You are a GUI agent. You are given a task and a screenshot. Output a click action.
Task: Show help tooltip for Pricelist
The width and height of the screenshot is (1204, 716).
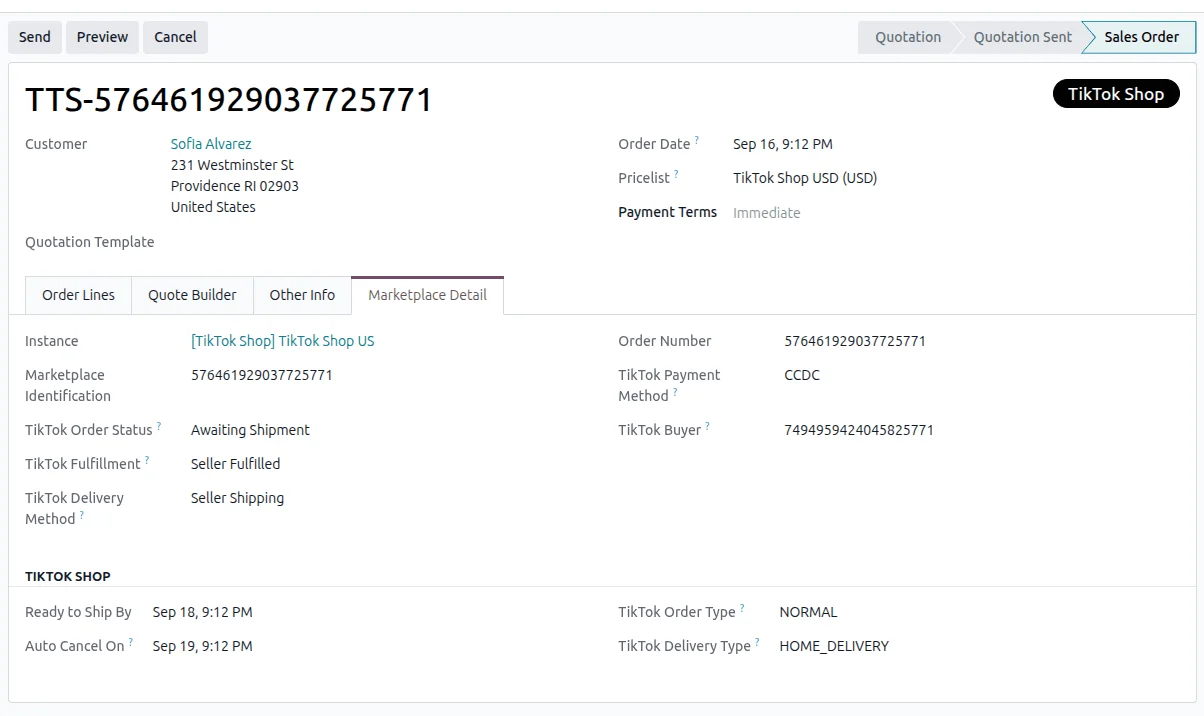coord(676,174)
